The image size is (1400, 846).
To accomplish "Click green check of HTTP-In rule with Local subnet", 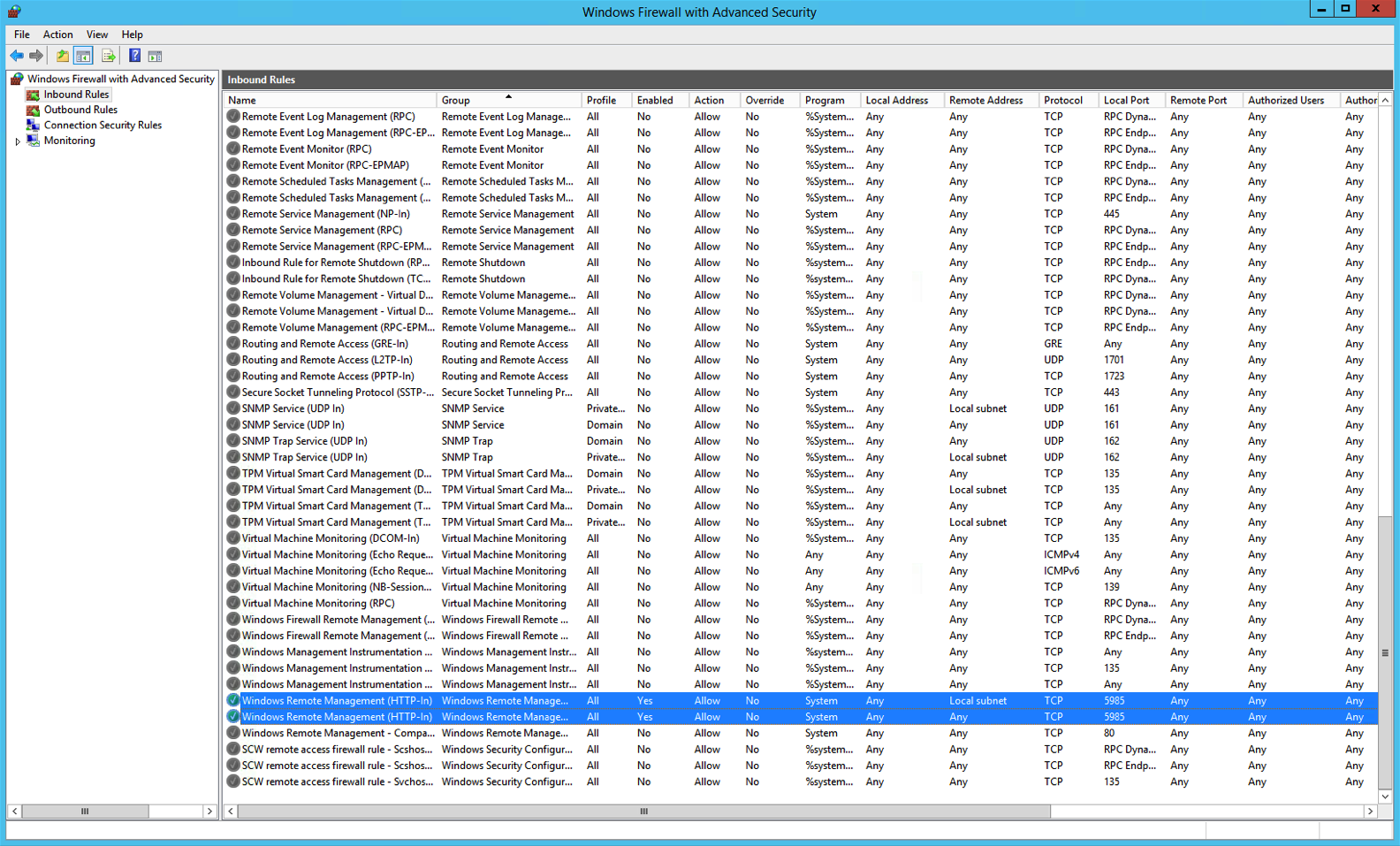I will click(x=233, y=700).
